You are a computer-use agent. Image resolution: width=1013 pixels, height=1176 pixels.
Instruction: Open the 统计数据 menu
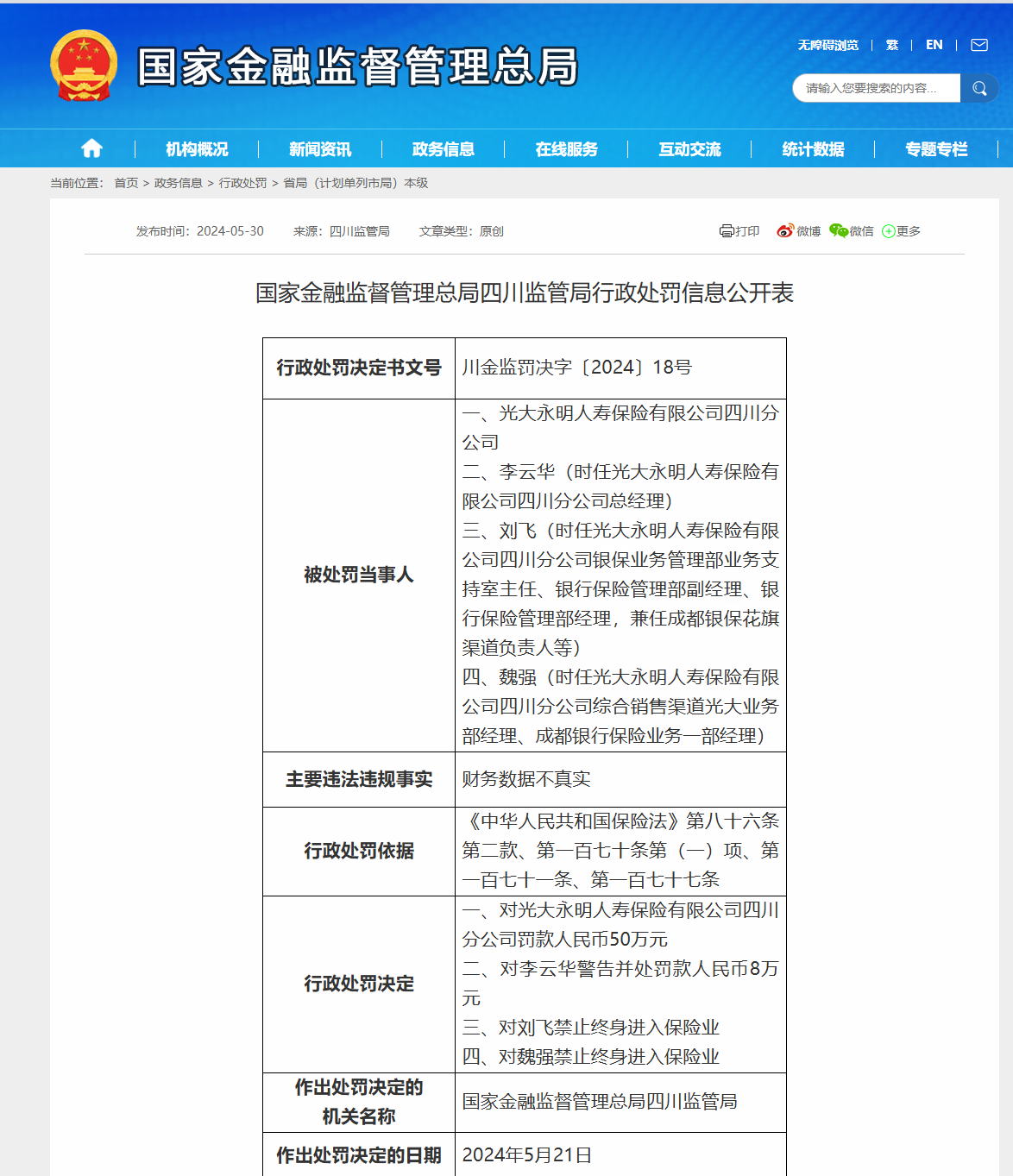point(813,149)
